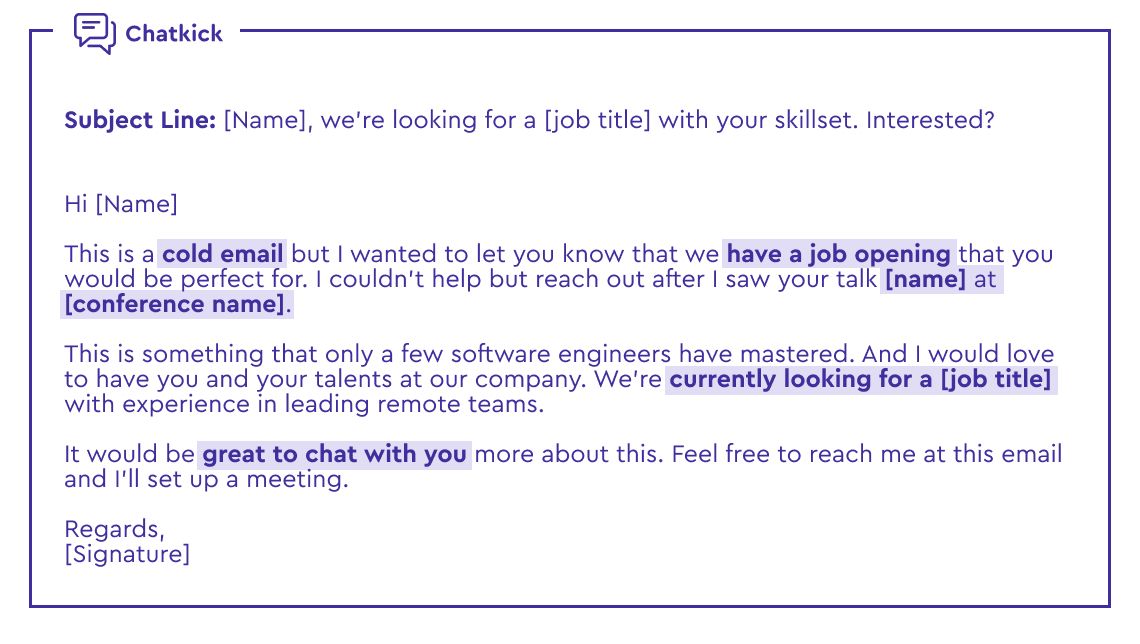This screenshot has height=644, width=1140.
Task: Click the '[Signature]' placeholder
Action: (x=127, y=555)
